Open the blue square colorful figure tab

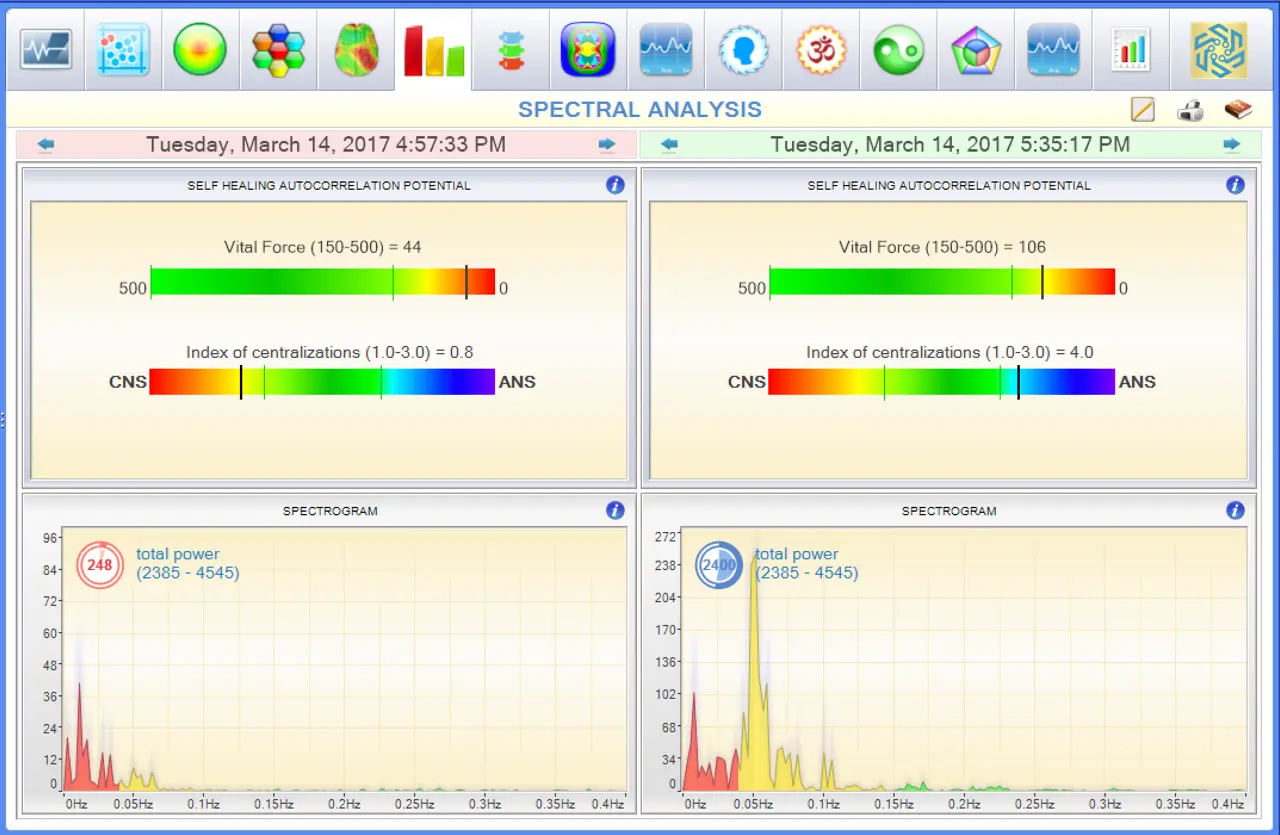(588, 50)
